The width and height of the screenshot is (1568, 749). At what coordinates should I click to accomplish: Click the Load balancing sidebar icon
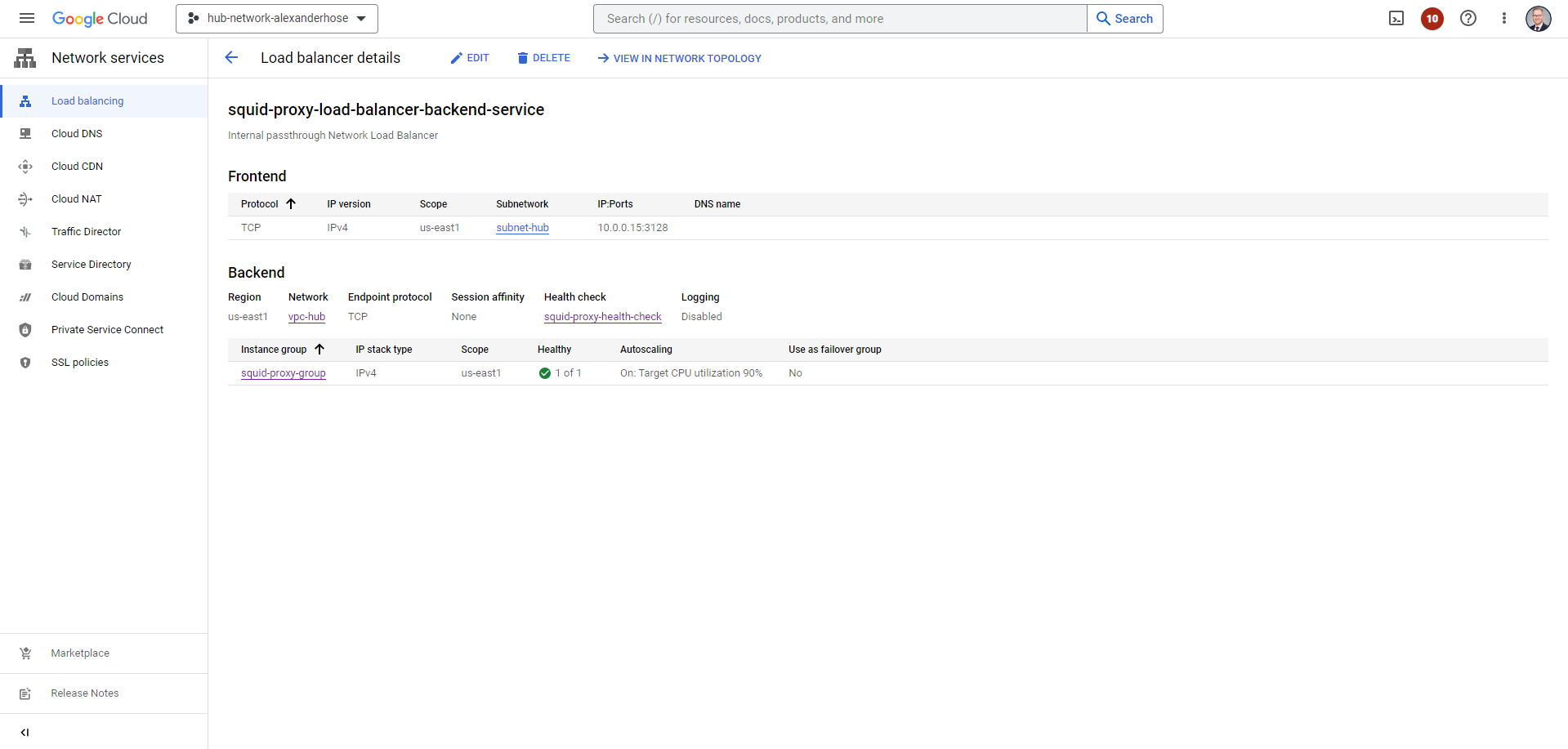pyautogui.click(x=25, y=101)
